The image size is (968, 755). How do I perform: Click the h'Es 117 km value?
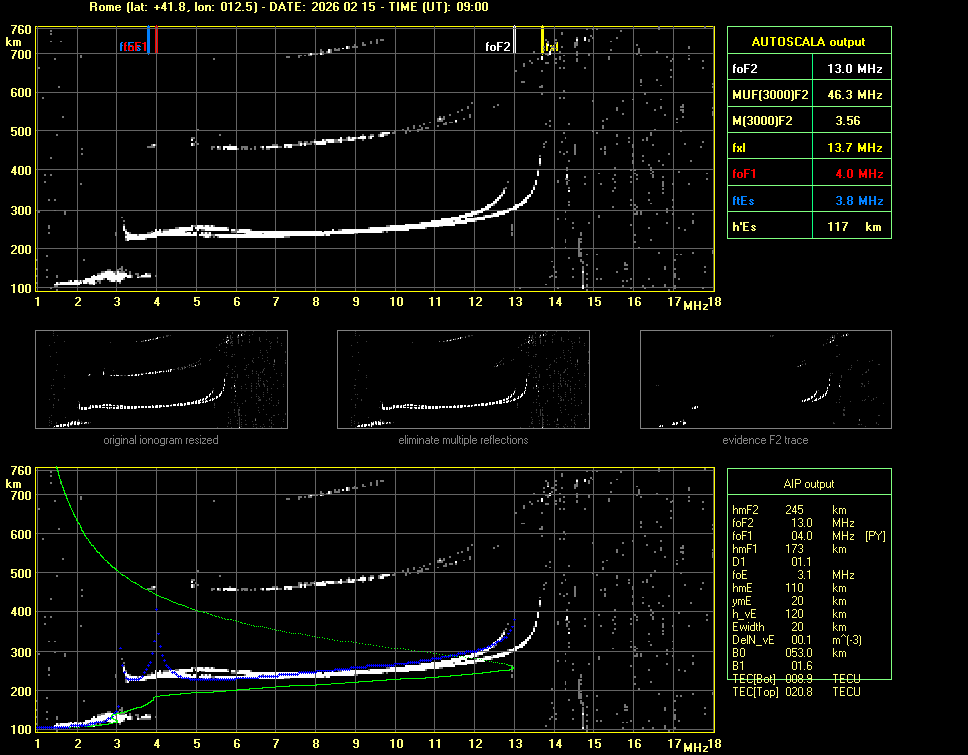point(854,227)
